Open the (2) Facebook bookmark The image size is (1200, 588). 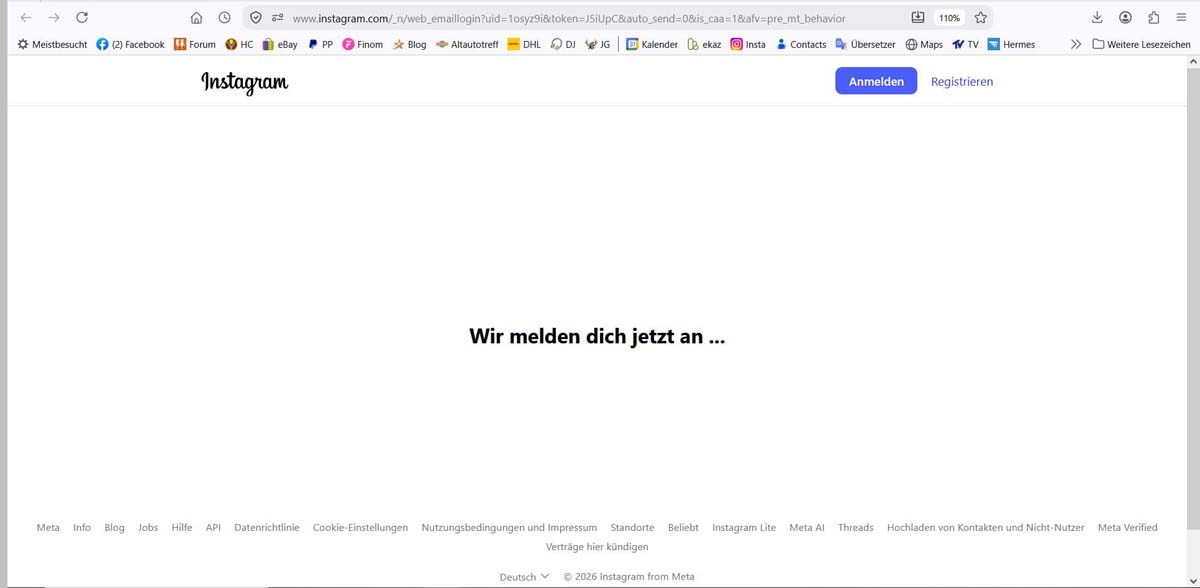pyautogui.click(x=130, y=44)
